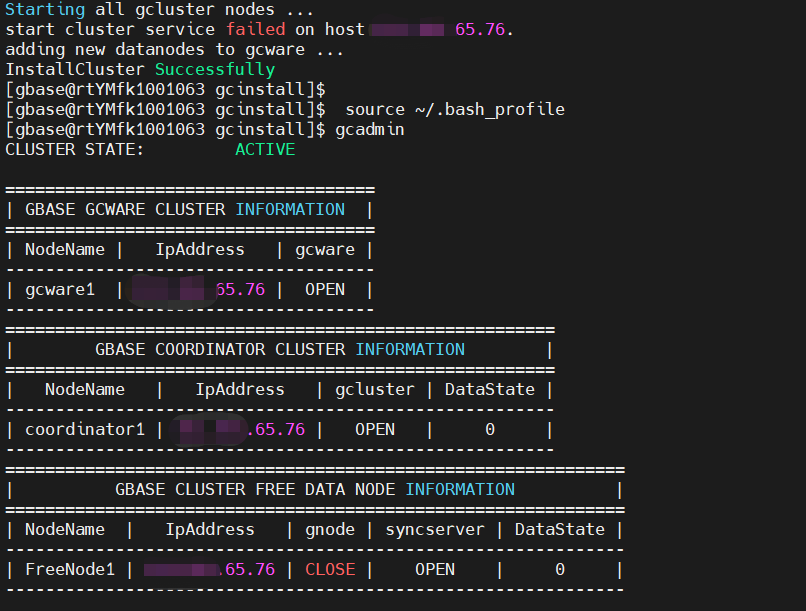
Task: Click the OPEN status in coordinator1 row
Action: [375, 430]
